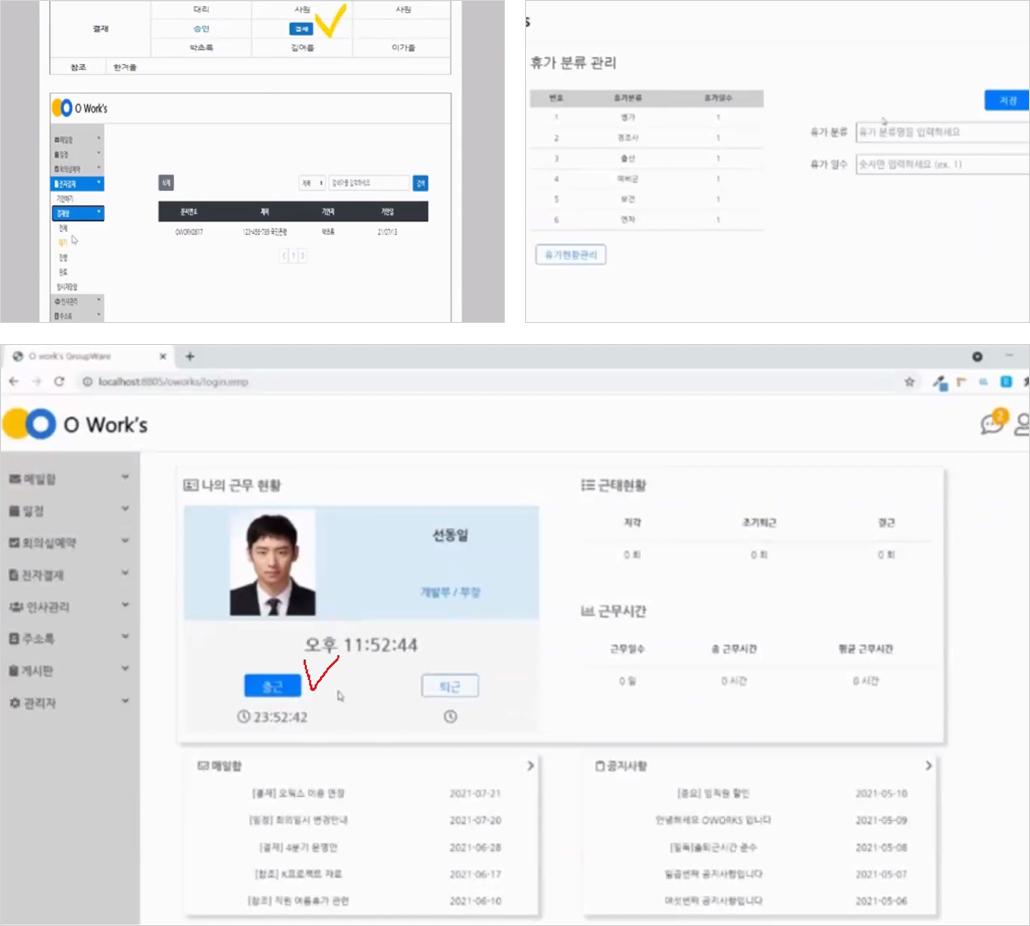The height and width of the screenshot is (926, 1030).
Task: Open a new browser tab with plus icon
Action: click(190, 357)
